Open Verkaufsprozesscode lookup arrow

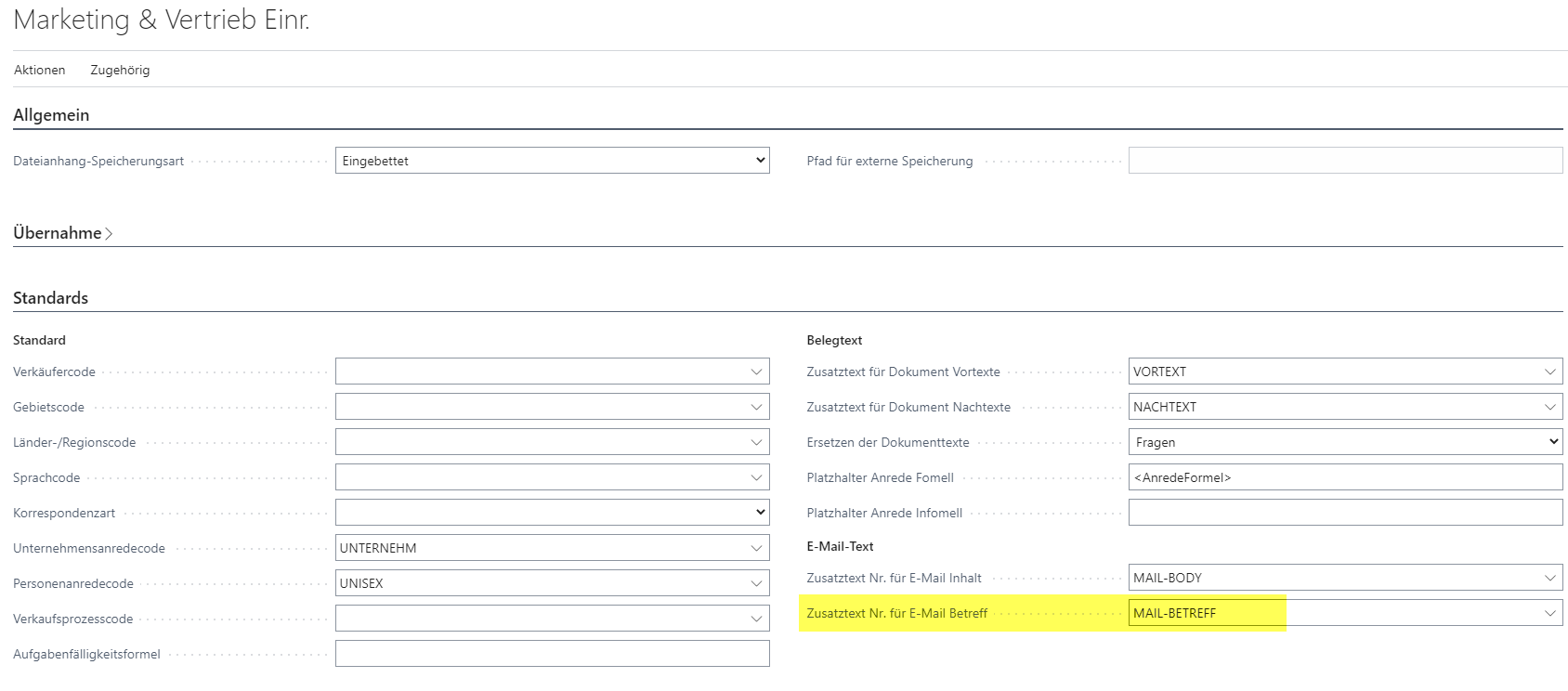pyautogui.click(x=756, y=619)
